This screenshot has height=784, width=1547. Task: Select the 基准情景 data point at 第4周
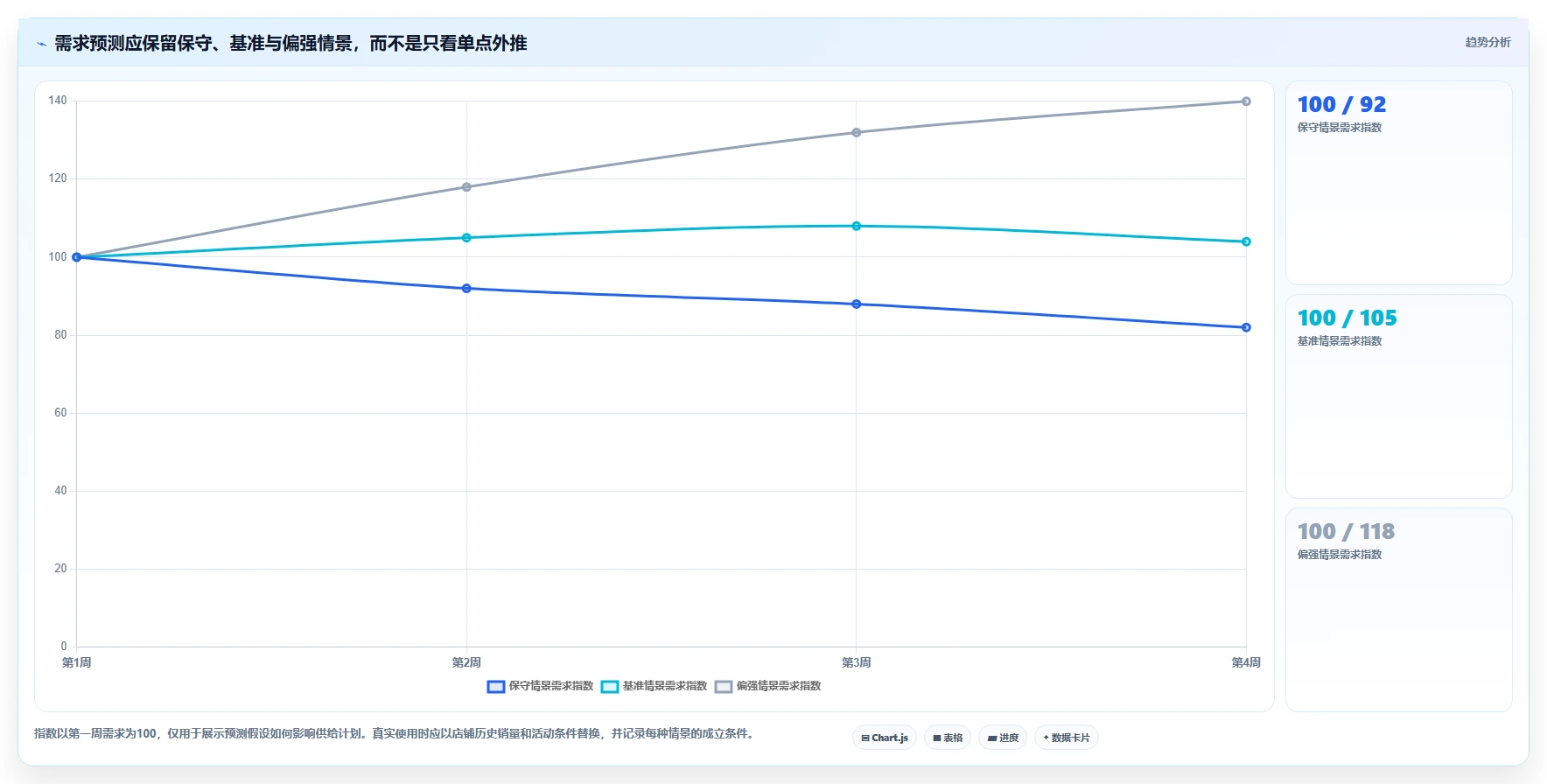1246,241
